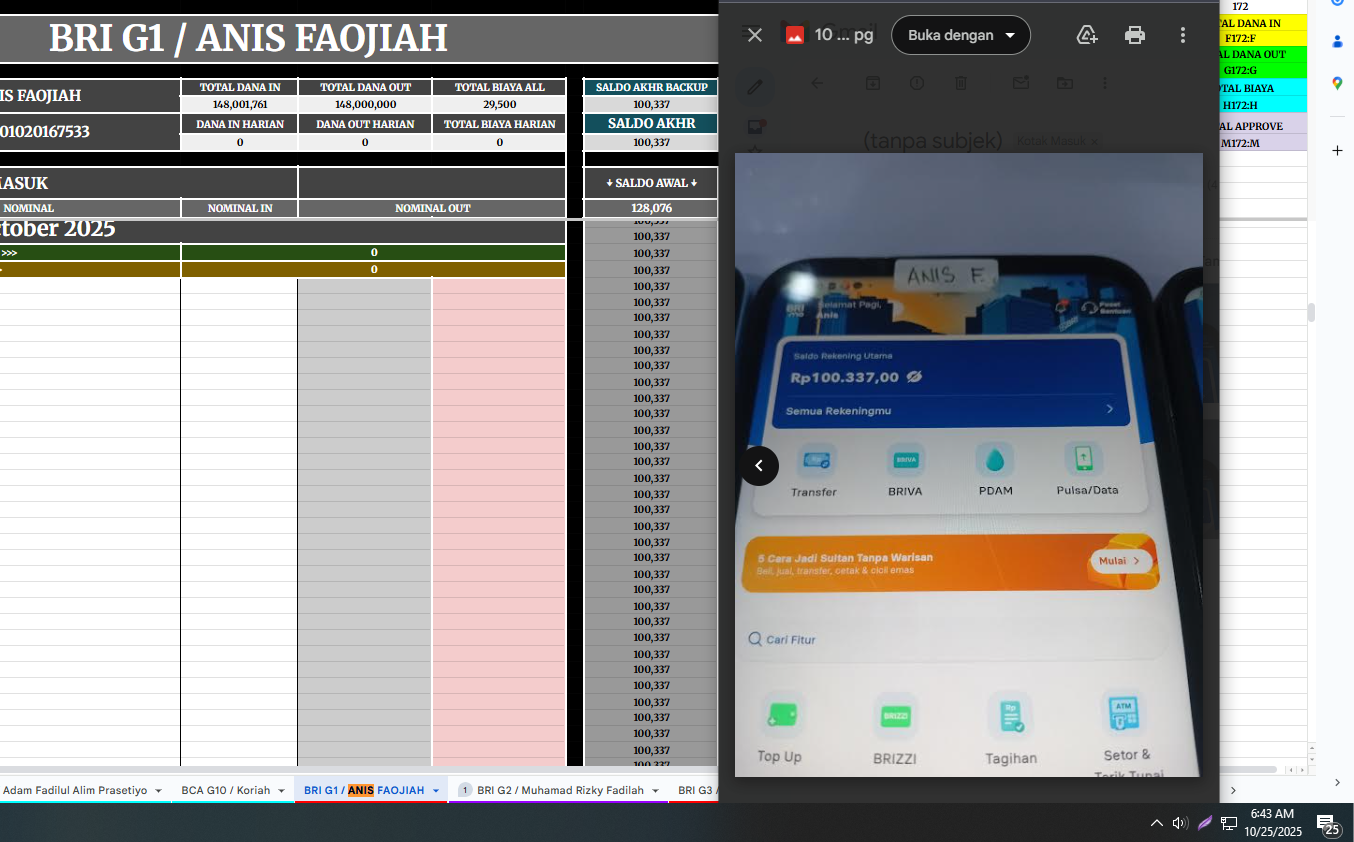Switch to Adam Fadilul Alim Prasetiyo sheet tab
Screen dimensions: 1354x842
point(75,790)
